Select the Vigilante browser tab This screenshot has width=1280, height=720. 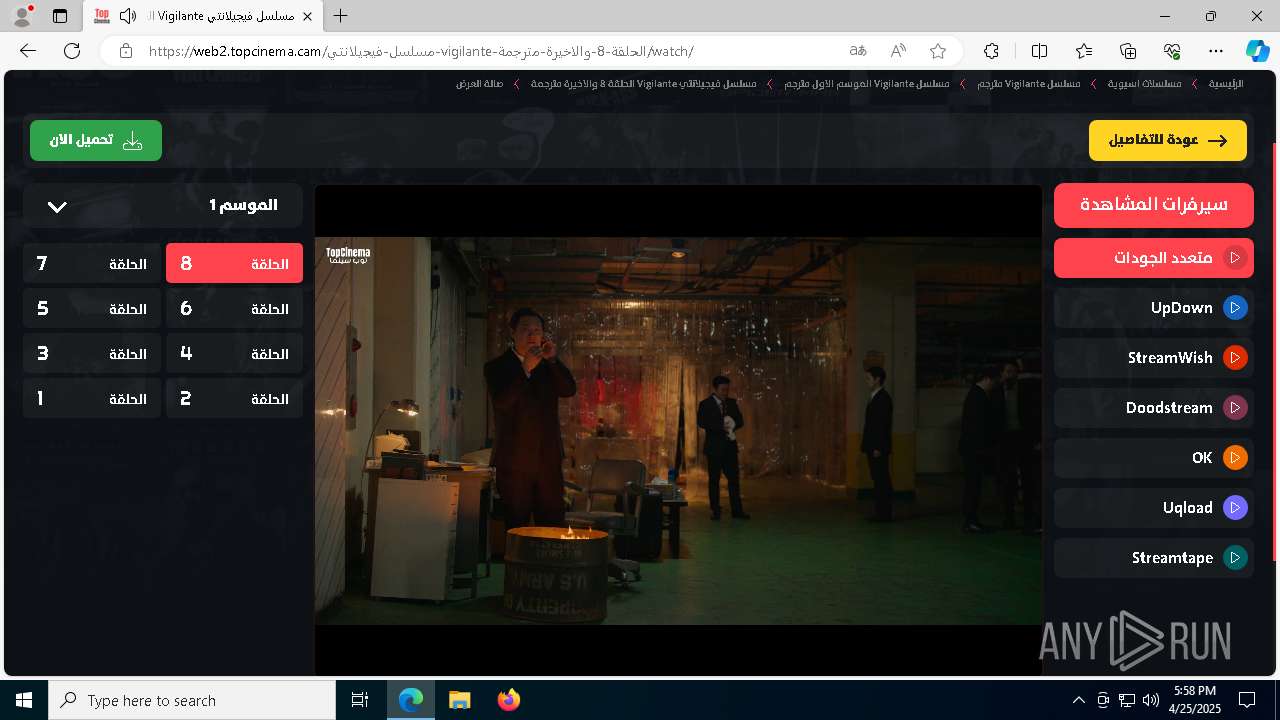(x=205, y=16)
